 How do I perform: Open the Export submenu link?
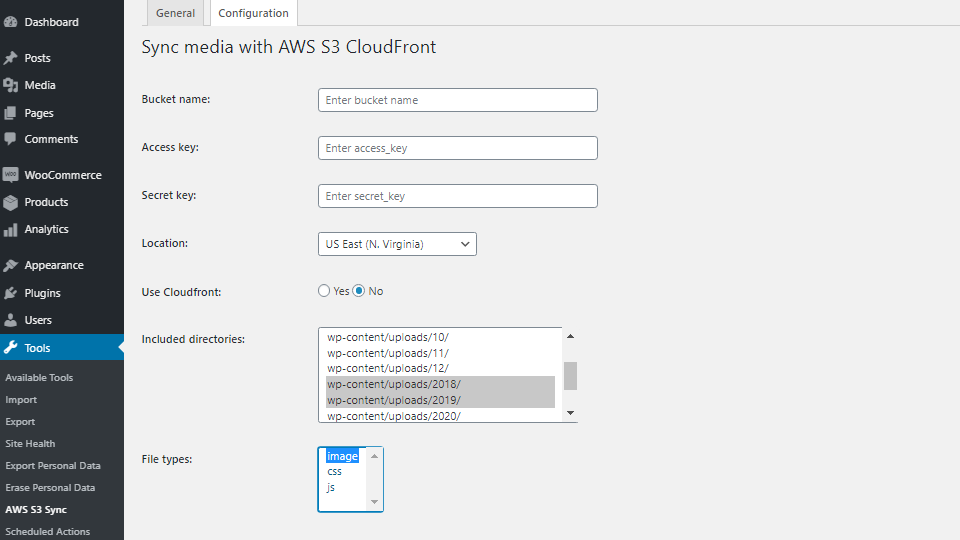20,422
